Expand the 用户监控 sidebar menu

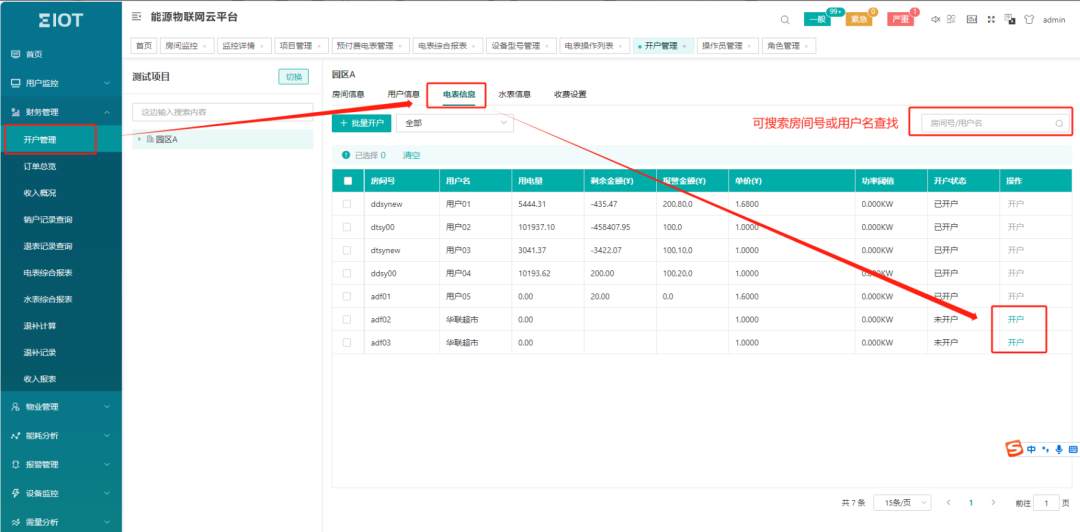click(61, 83)
